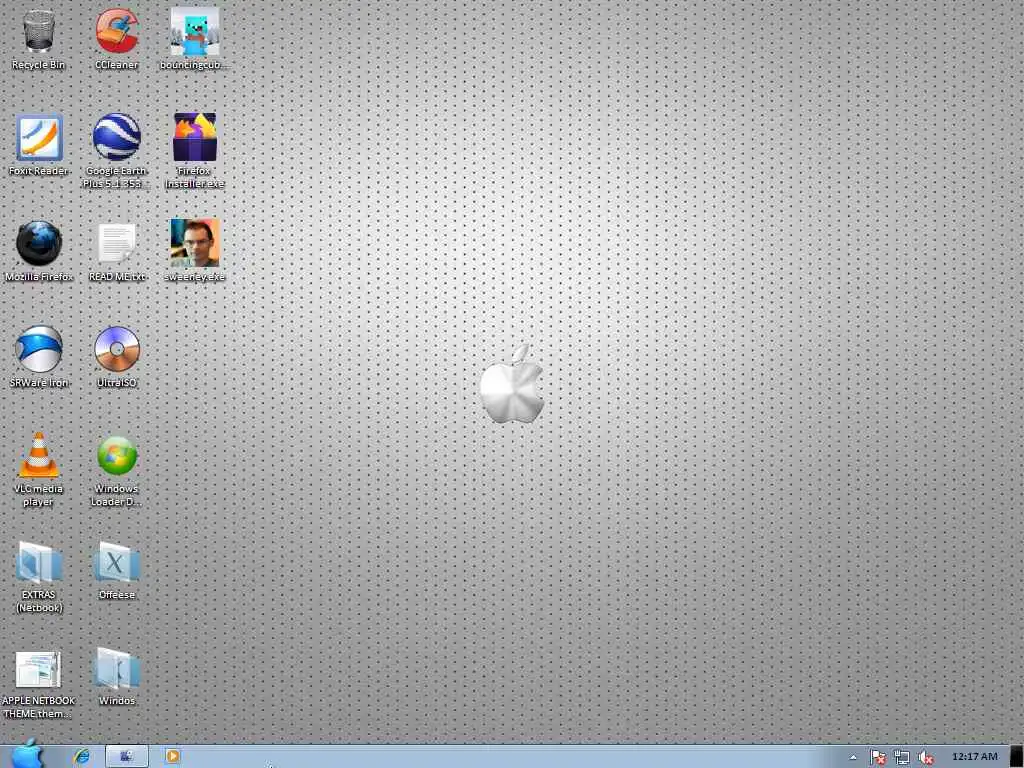
Task: Select the CCleaner desktop shortcut
Action: 116,37
